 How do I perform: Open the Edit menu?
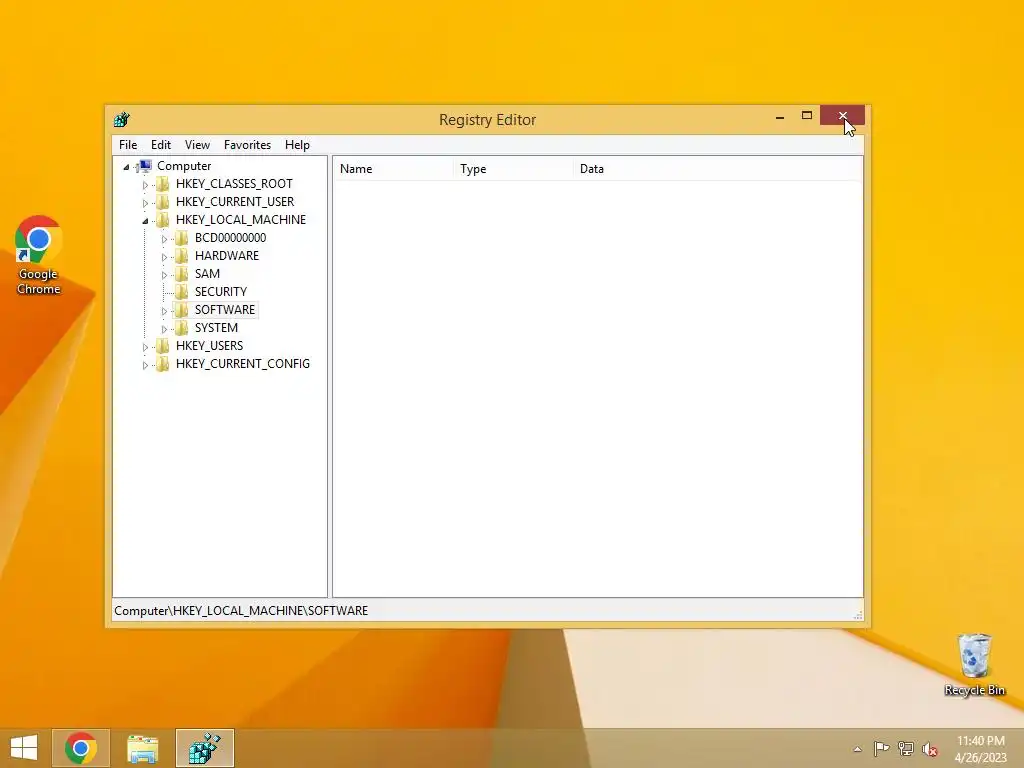pyautogui.click(x=161, y=145)
